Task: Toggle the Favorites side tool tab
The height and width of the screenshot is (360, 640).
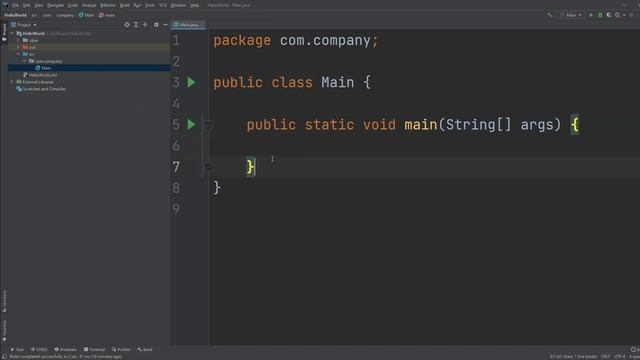Action: coord(4,330)
